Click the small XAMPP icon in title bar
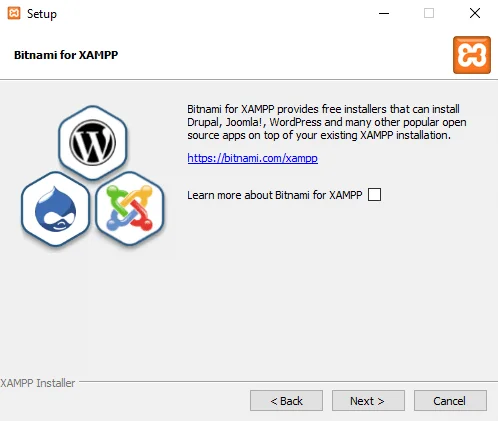Screen dimensions: 498x421 14,14
